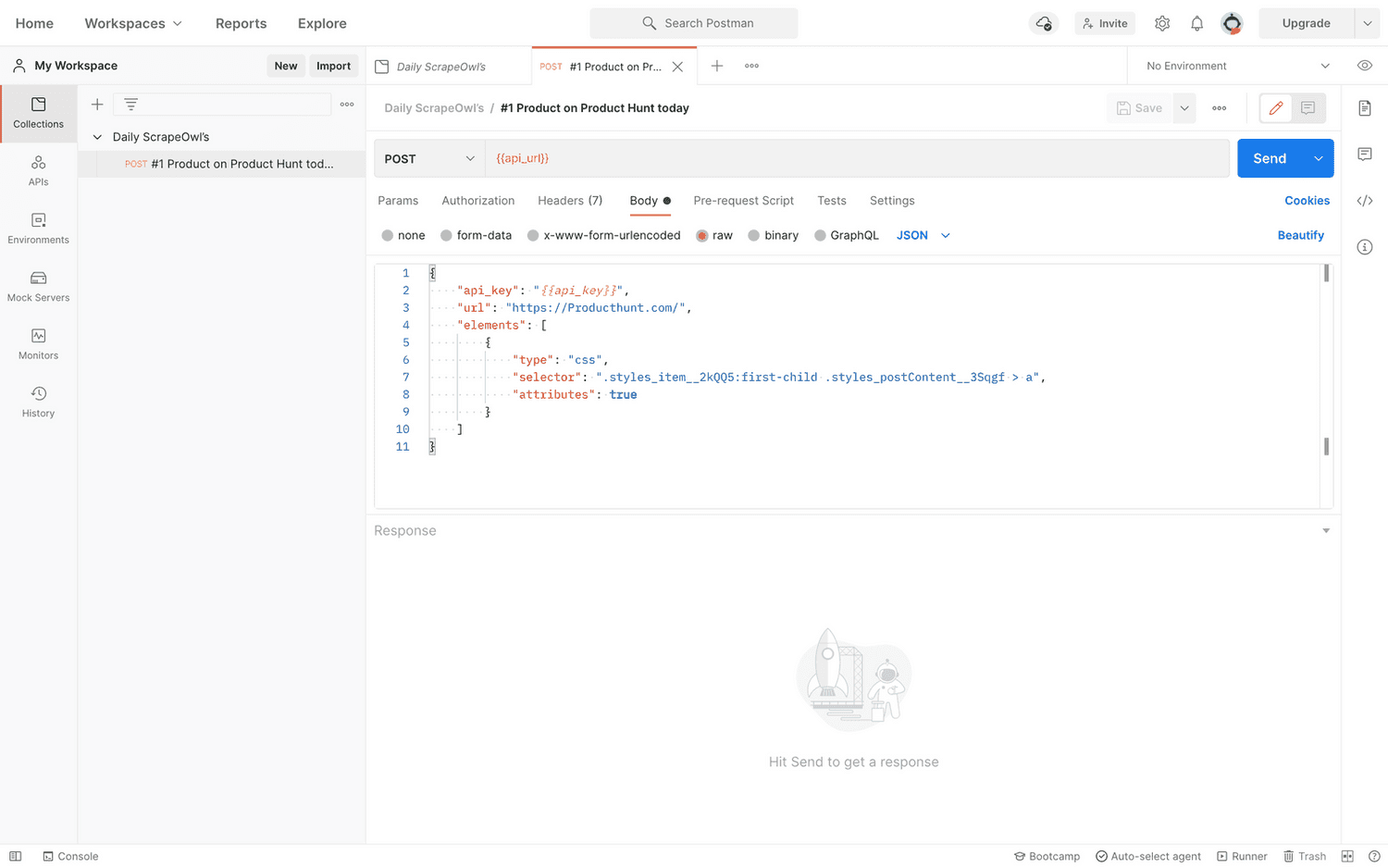Open the POST method dropdown
This screenshot has width=1388, height=868.
[x=428, y=157]
